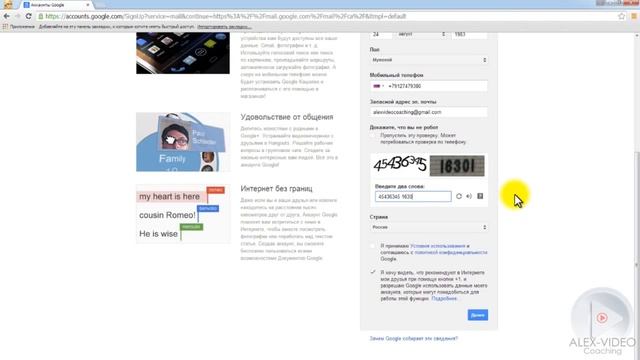This screenshot has width=640, height=360.
Task: Open the Apps shortcut in the bookmarks bar
Action: tap(19, 27)
